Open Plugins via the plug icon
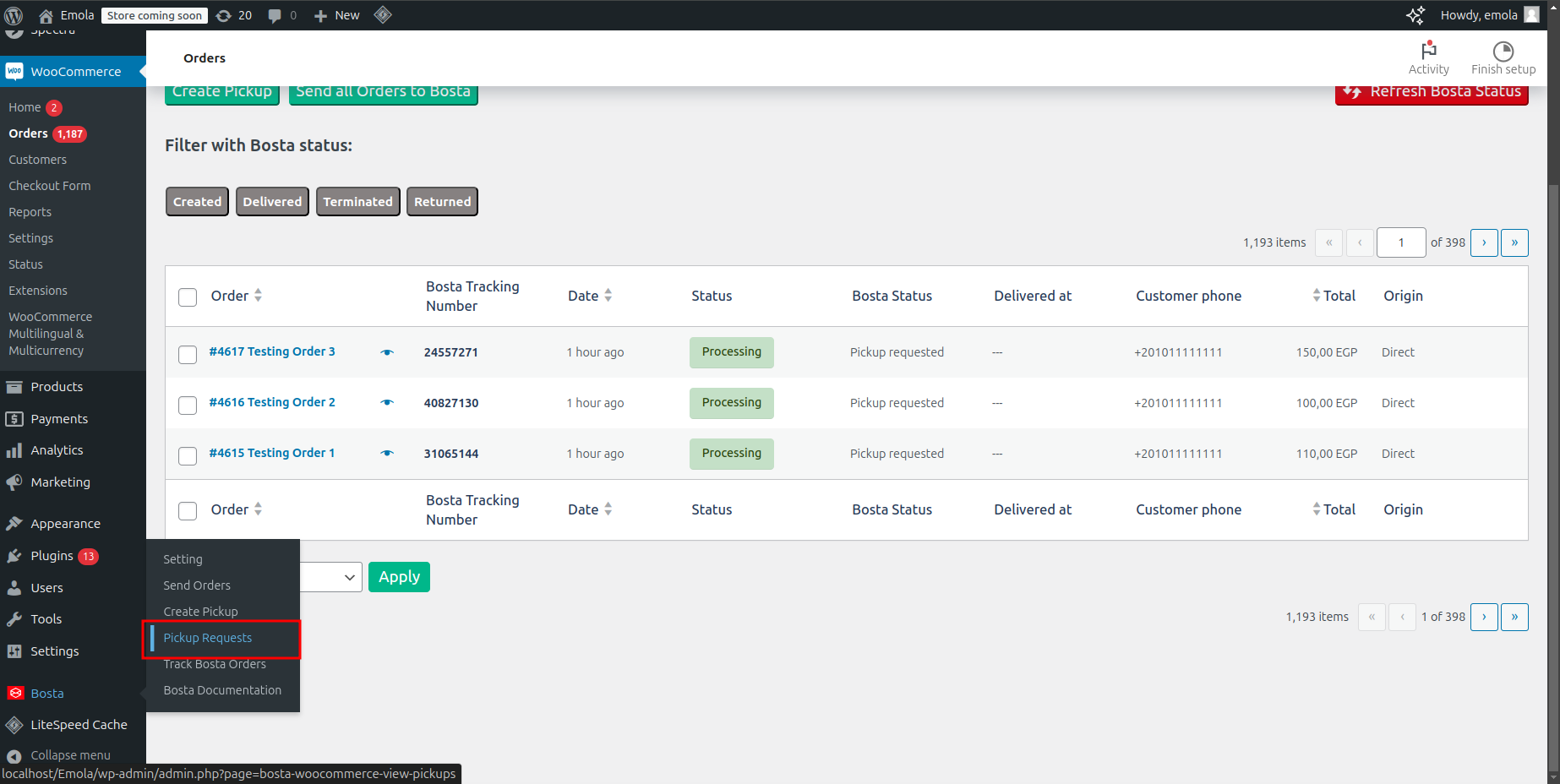Screen dimensions: 1560x784 pyautogui.click(x=14, y=556)
